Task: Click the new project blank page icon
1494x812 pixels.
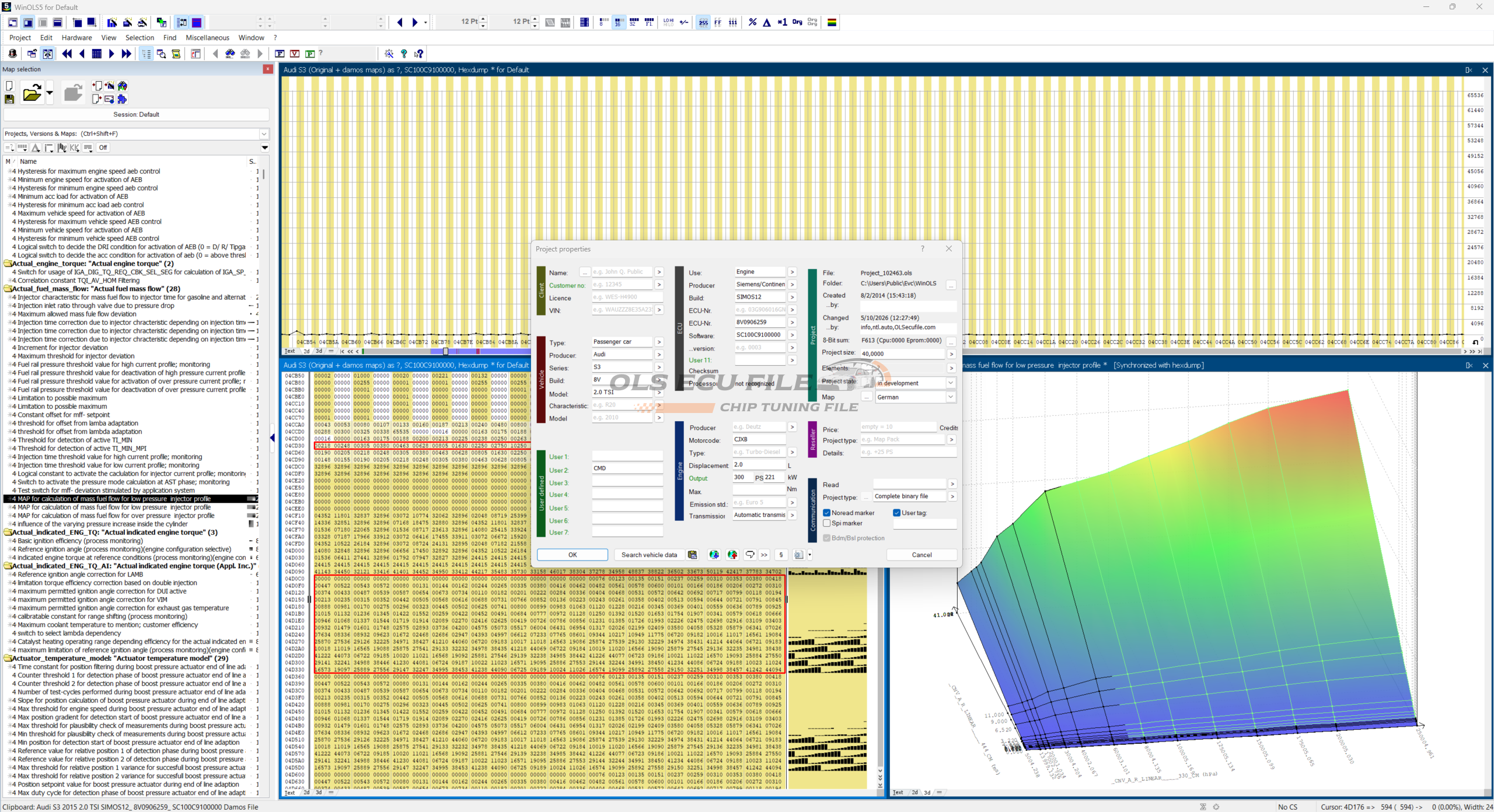Action: [9, 86]
